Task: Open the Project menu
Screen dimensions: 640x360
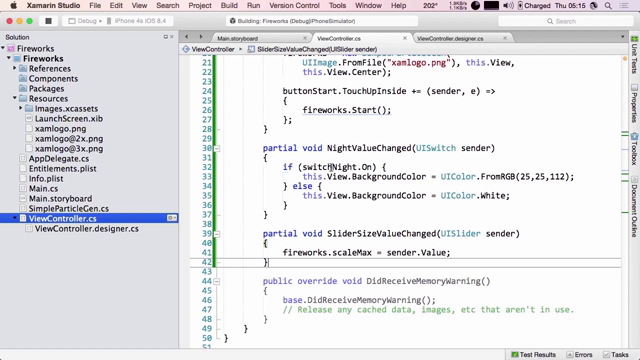Action: click(200, 5)
